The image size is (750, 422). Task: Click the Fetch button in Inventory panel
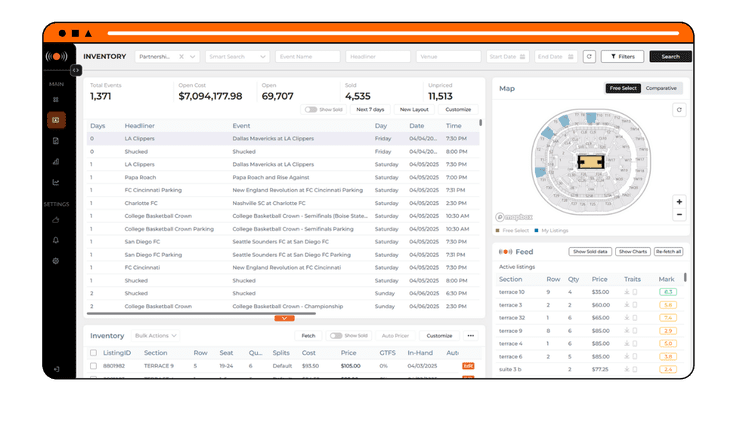pyautogui.click(x=309, y=335)
